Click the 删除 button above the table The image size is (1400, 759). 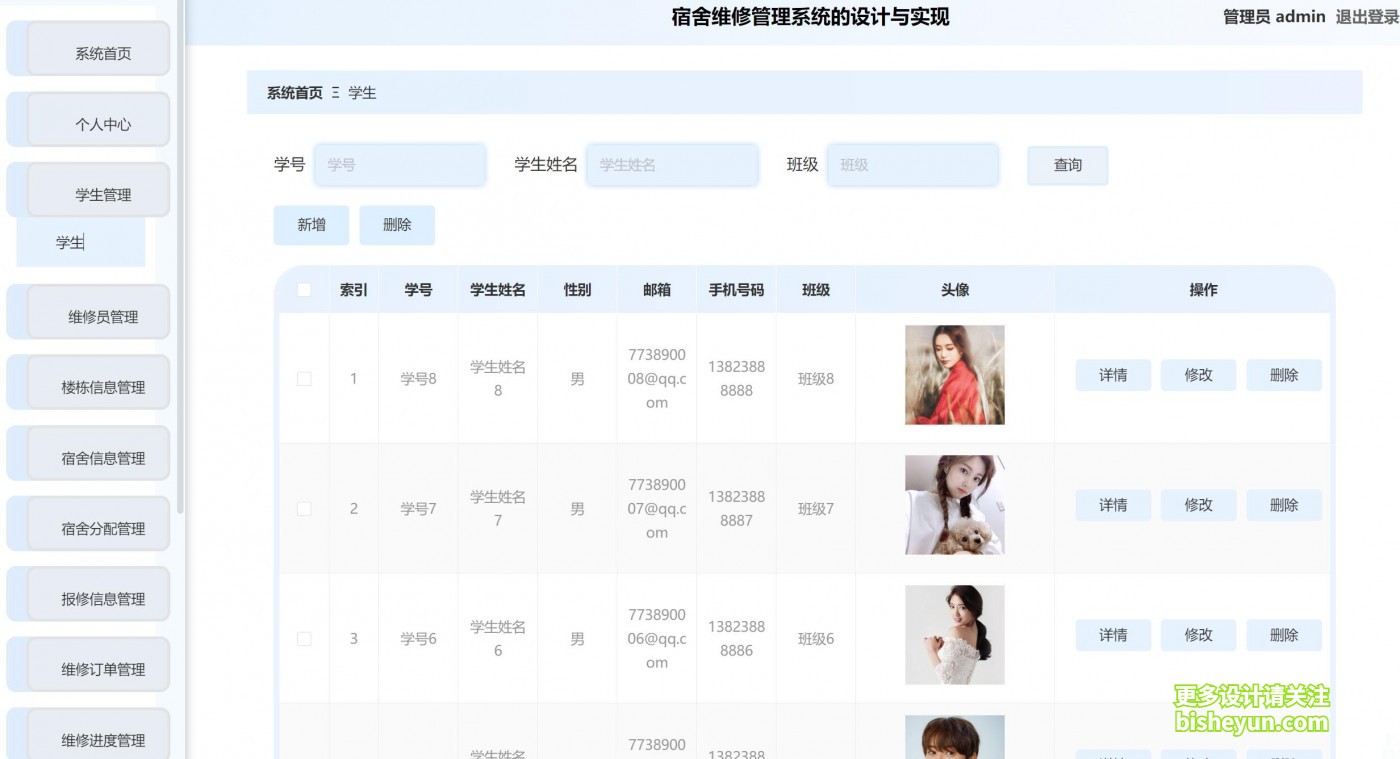(397, 225)
